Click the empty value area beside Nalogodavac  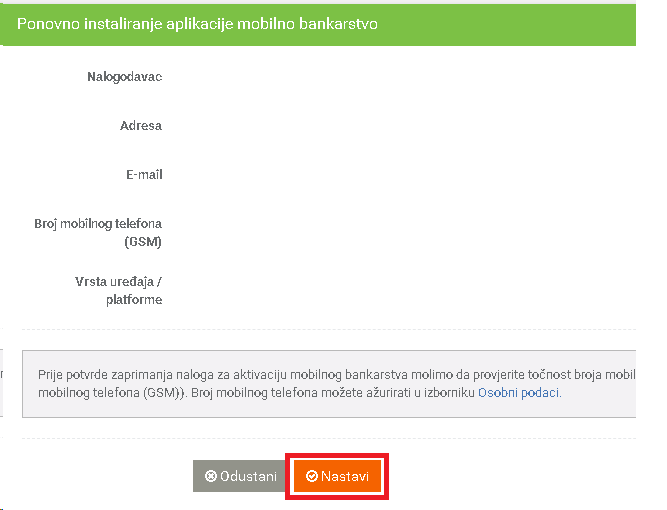pos(402,77)
